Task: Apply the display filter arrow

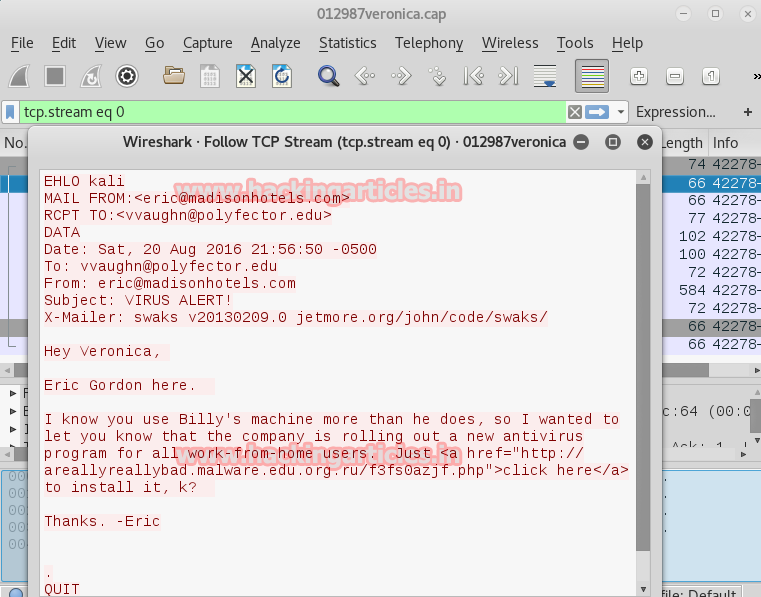Action: [x=597, y=112]
